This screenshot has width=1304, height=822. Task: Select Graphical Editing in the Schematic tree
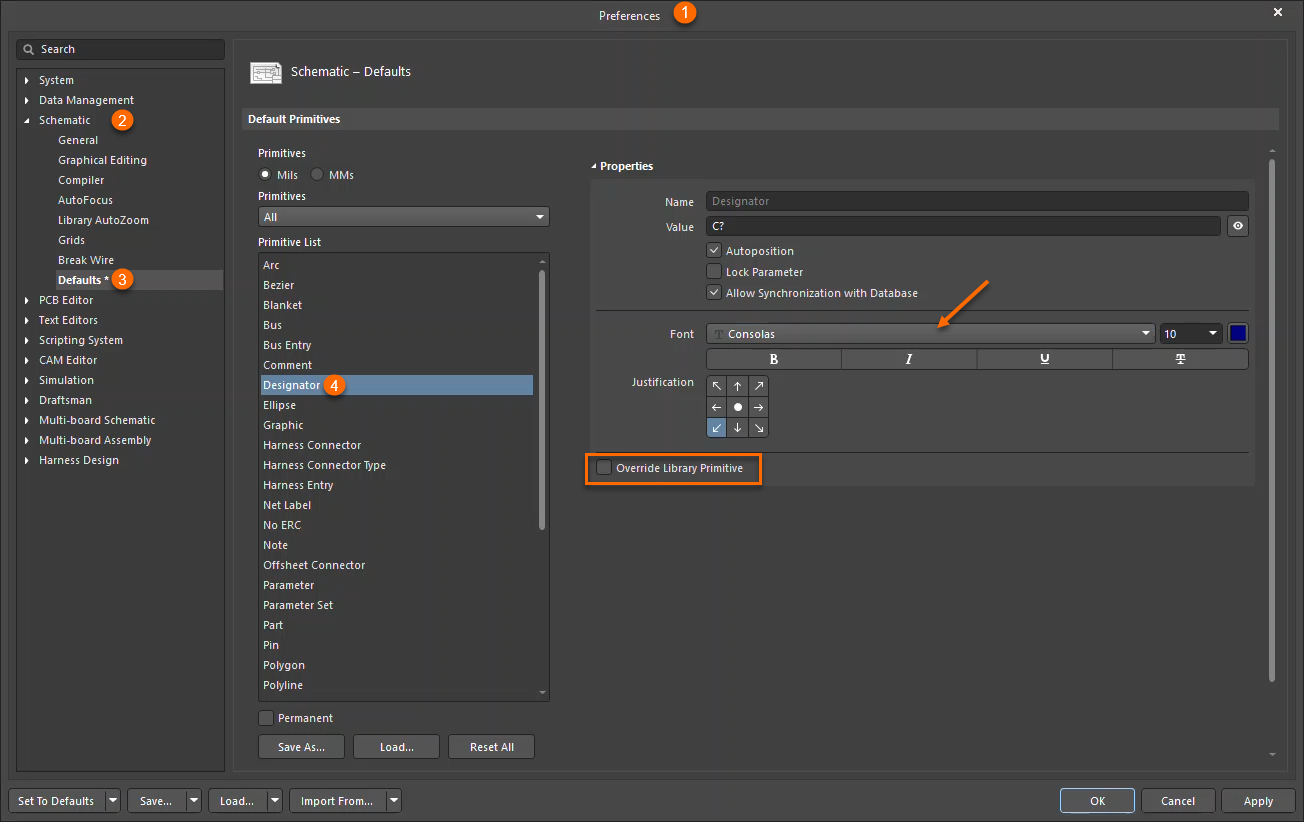pos(102,160)
